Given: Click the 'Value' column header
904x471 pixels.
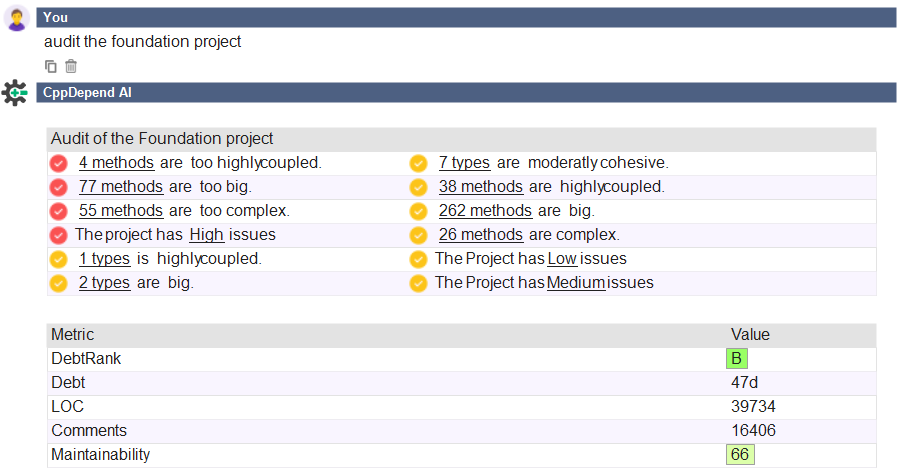Looking at the screenshot, I should [x=750, y=334].
